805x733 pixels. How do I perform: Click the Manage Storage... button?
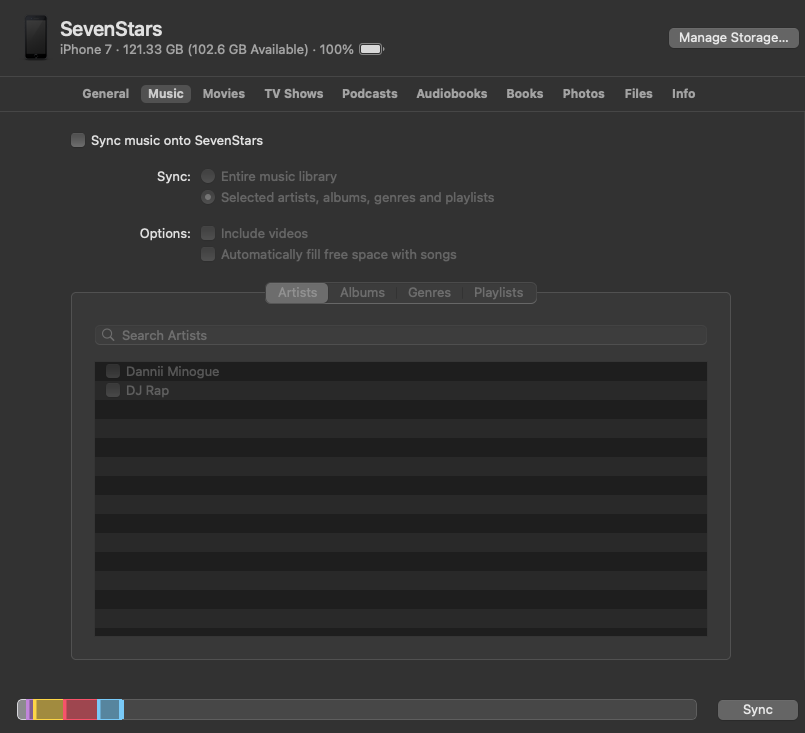(734, 37)
